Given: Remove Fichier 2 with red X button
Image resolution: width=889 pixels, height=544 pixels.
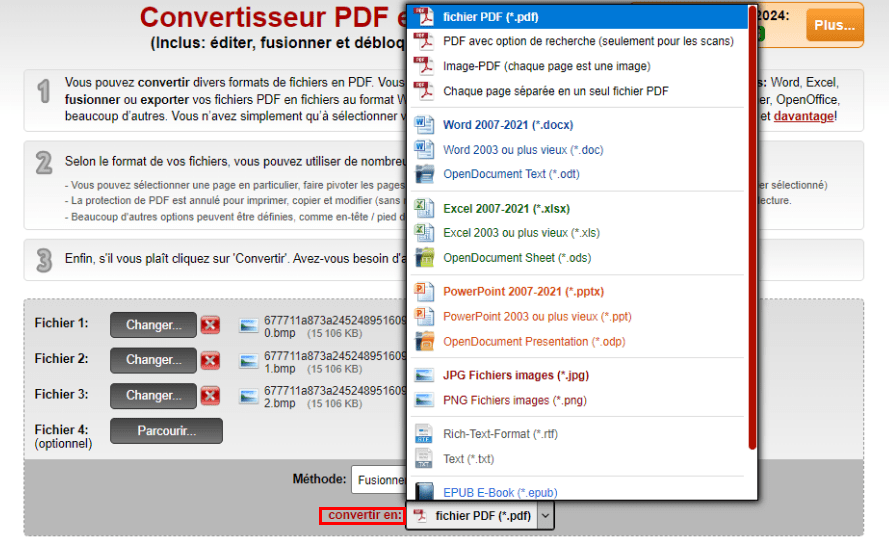Looking at the screenshot, I should click(210, 360).
